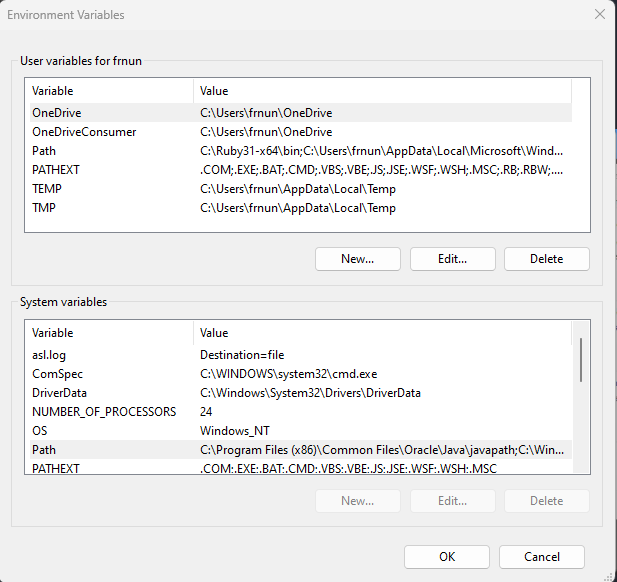The height and width of the screenshot is (582, 617).
Task: Select the OS system variable row
Action: click(x=40, y=430)
